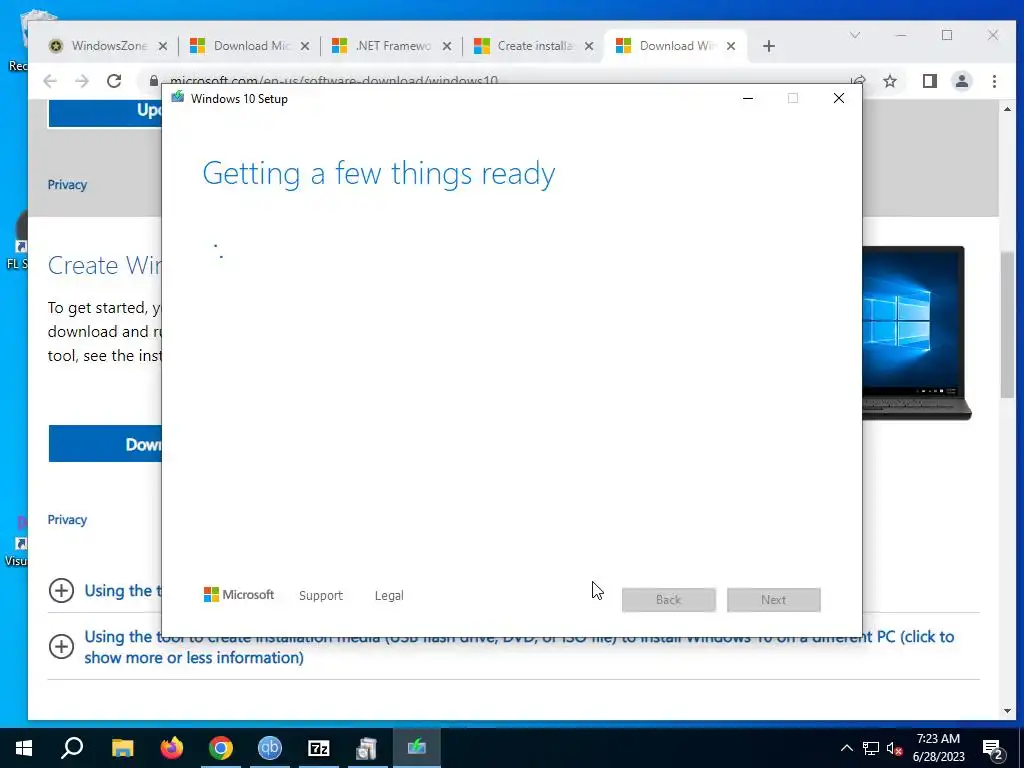Open Chrome side panel icon
Image resolution: width=1024 pixels, height=768 pixels.
point(929,81)
